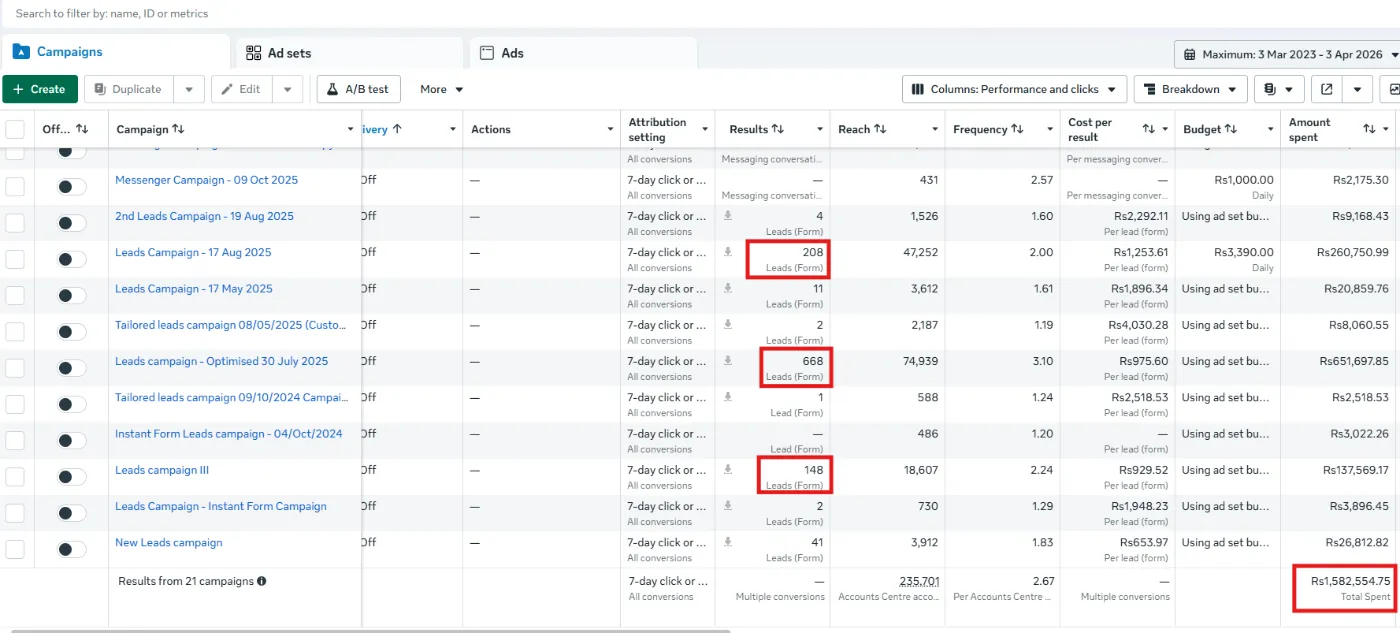Open the export options dropdown arrow
1400x633 pixels.
1357,89
